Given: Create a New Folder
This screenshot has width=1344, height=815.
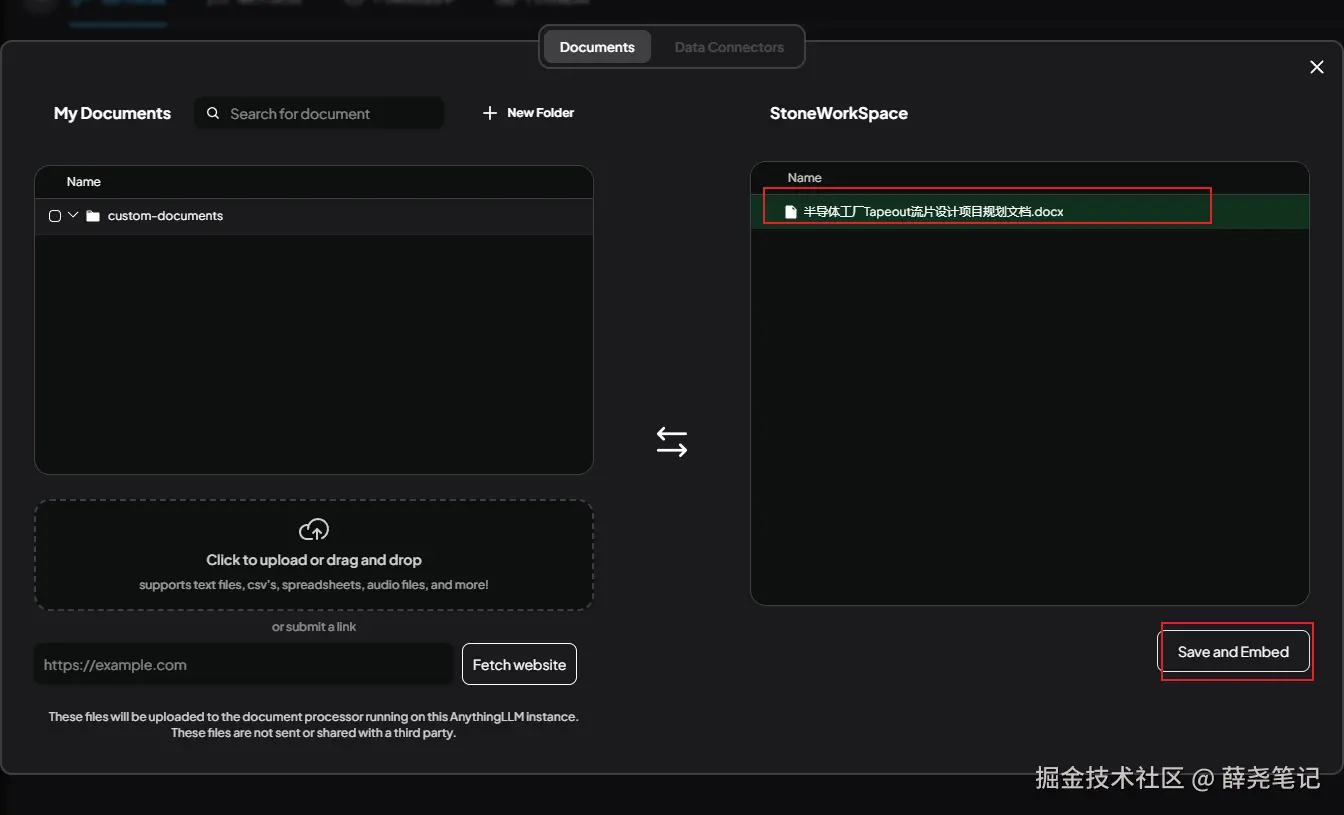Looking at the screenshot, I should click(528, 113).
